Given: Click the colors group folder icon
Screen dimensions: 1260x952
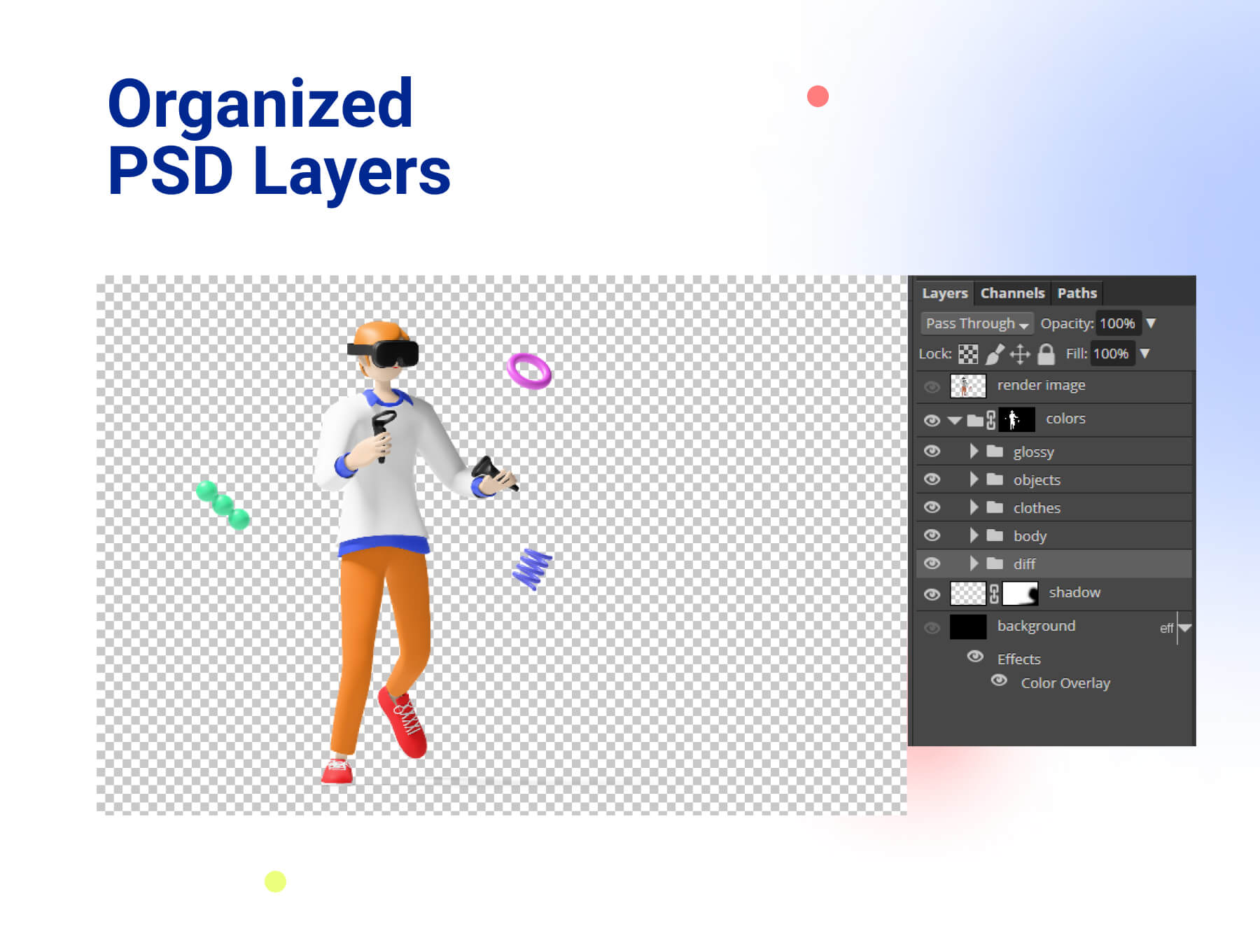Looking at the screenshot, I should pyautogui.click(x=974, y=419).
